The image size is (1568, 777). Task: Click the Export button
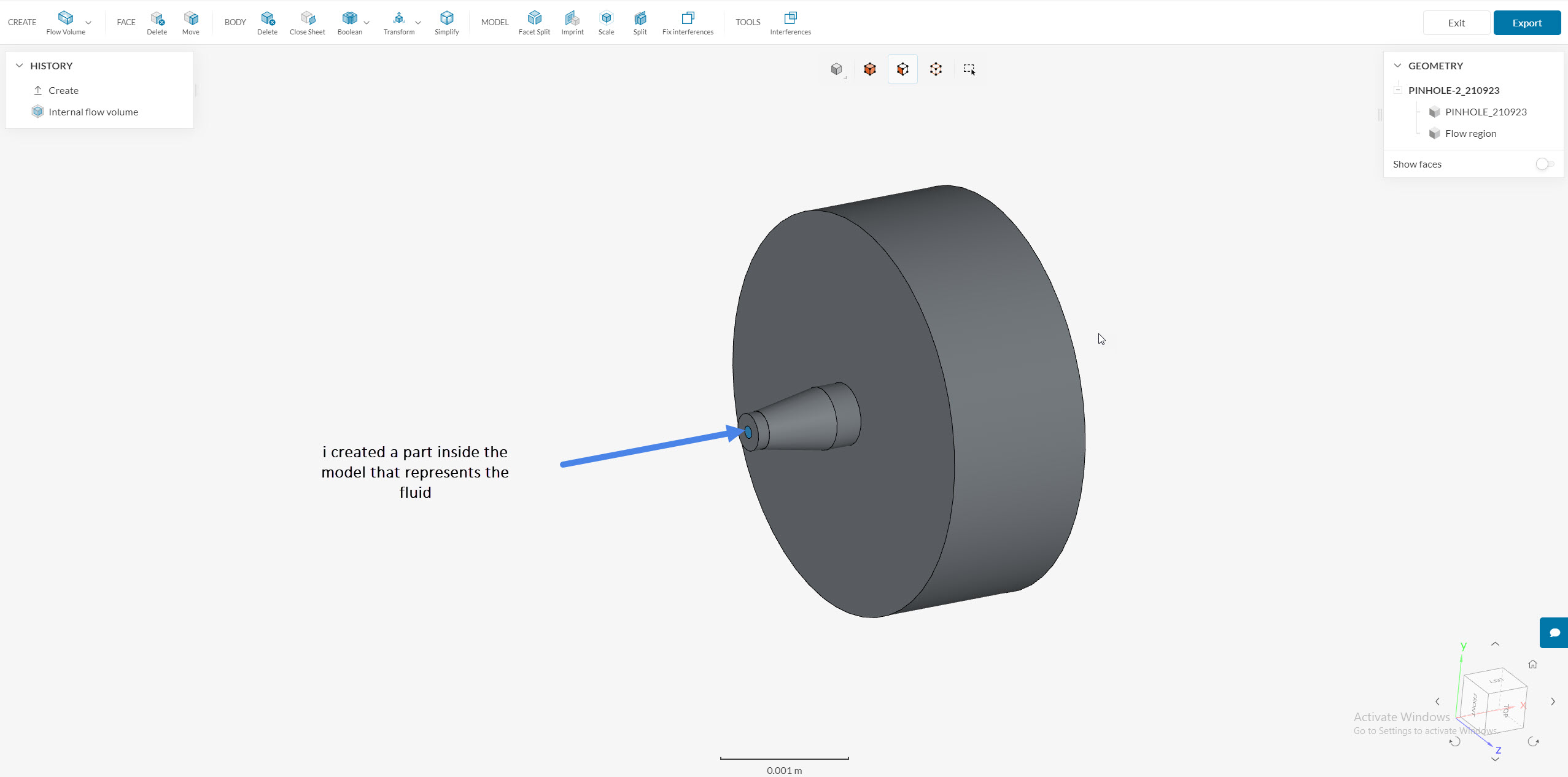(1526, 23)
